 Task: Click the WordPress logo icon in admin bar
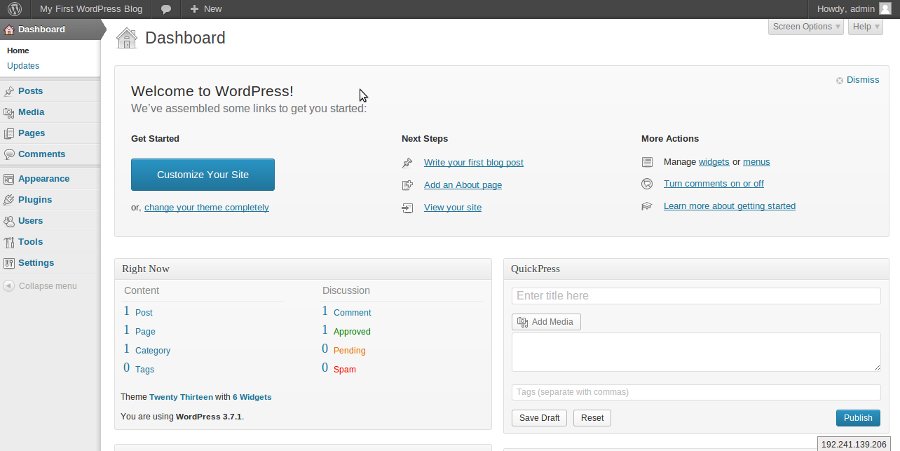[x=14, y=9]
